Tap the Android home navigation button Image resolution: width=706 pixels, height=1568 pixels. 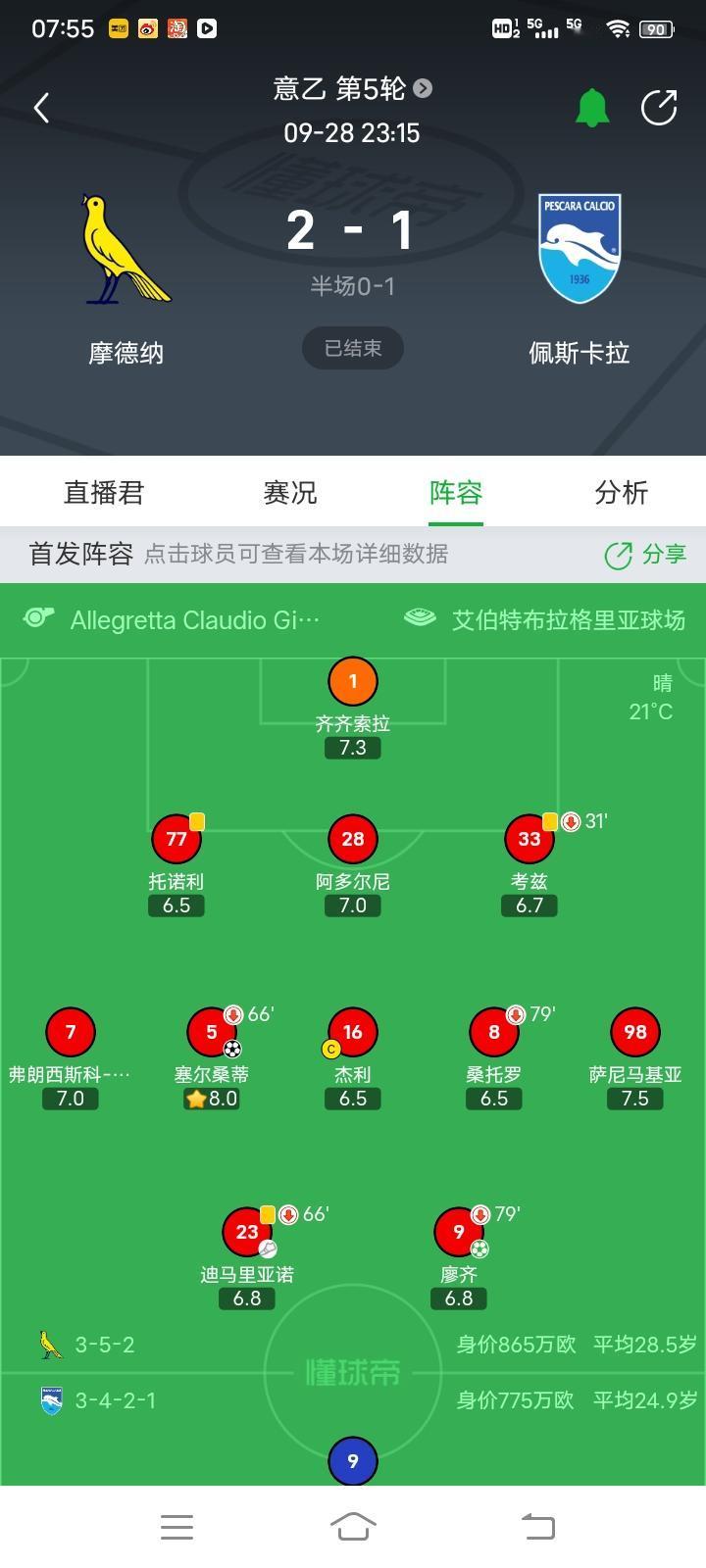[x=353, y=1526]
